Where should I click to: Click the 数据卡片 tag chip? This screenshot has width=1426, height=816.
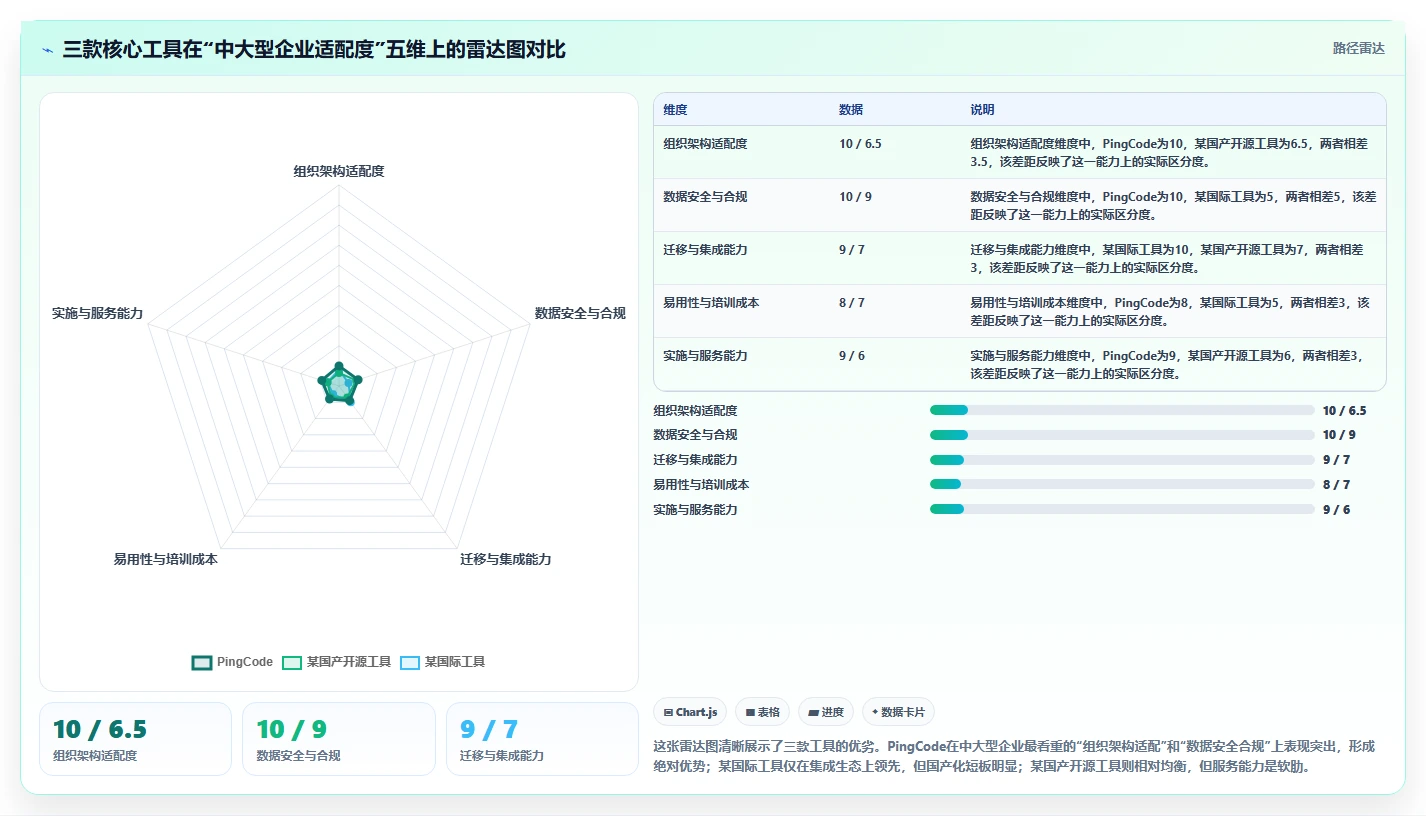(x=898, y=712)
